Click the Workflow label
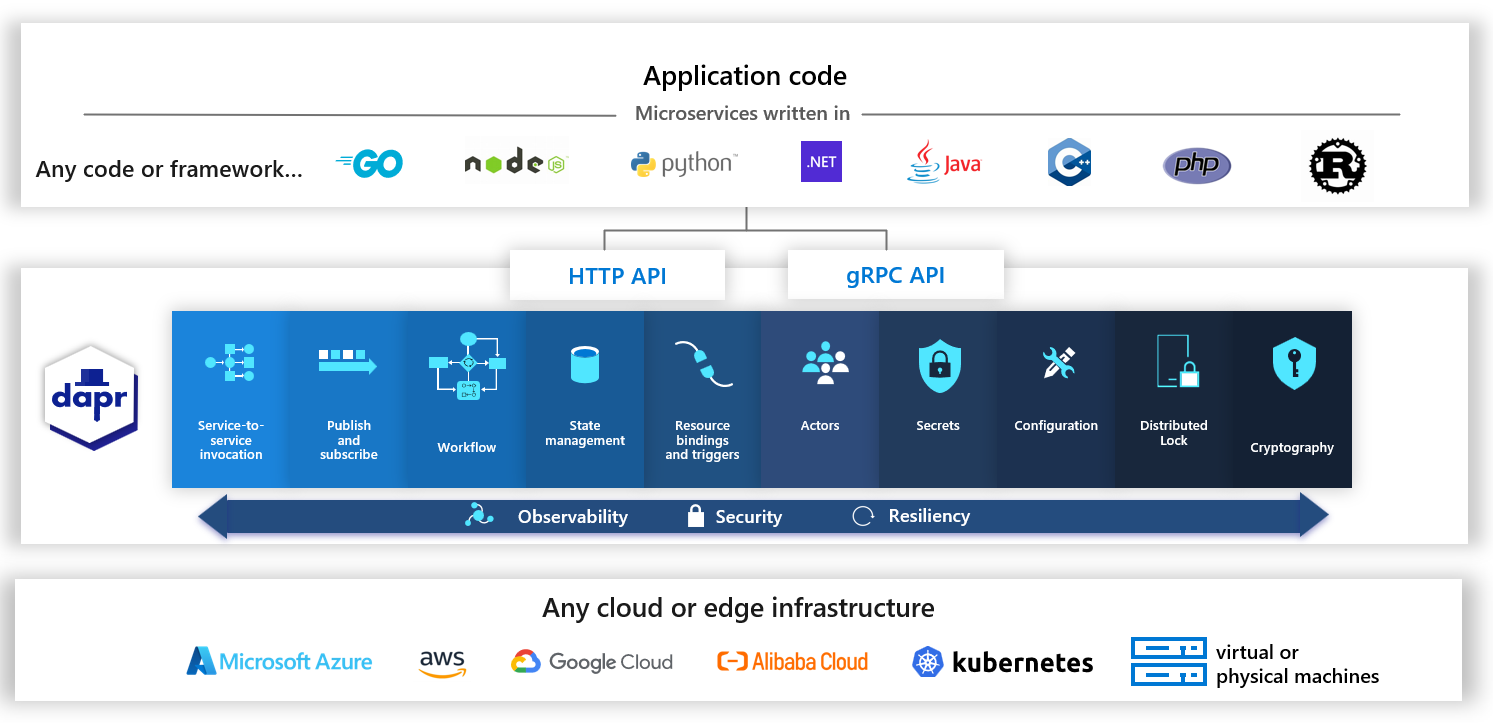This screenshot has height=723, width=1493. pyautogui.click(x=467, y=448)
